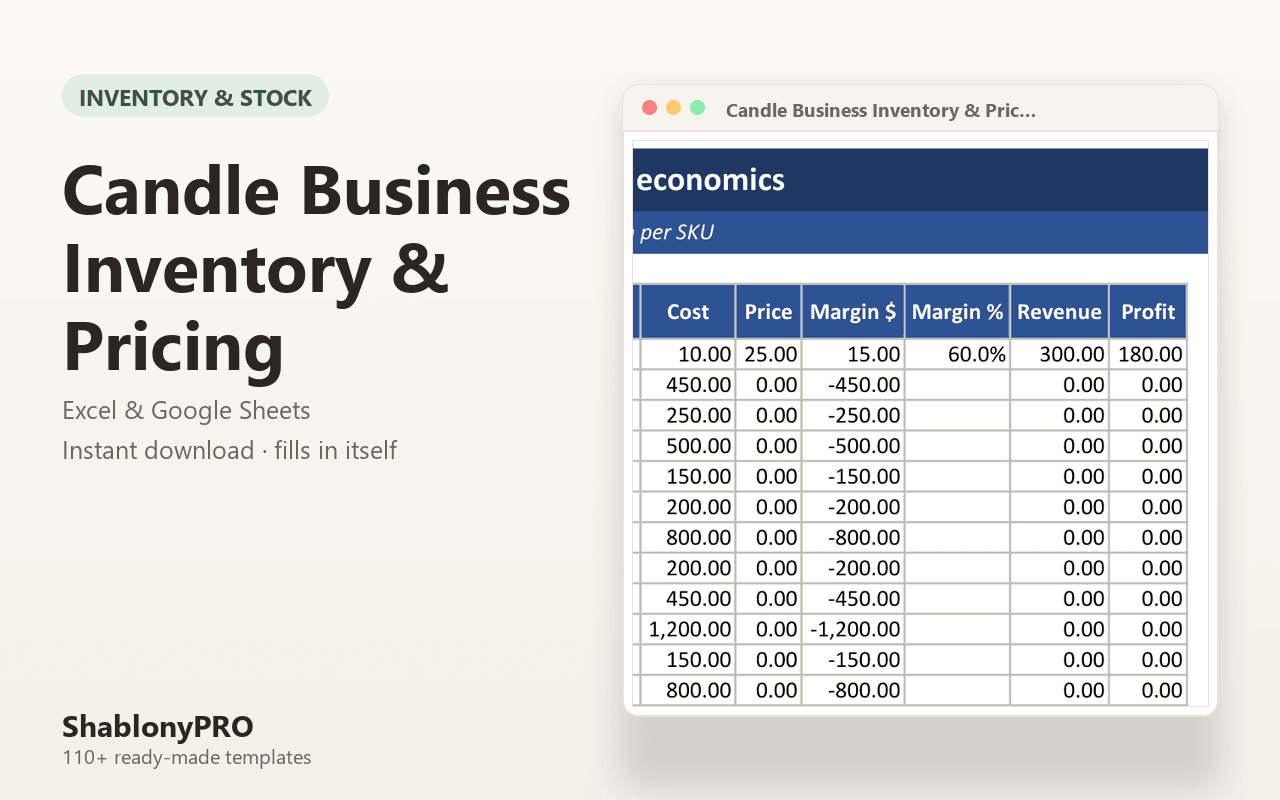Select the Profit column header
This screenshot has height=800, width=1280.
click(1148, 311)
